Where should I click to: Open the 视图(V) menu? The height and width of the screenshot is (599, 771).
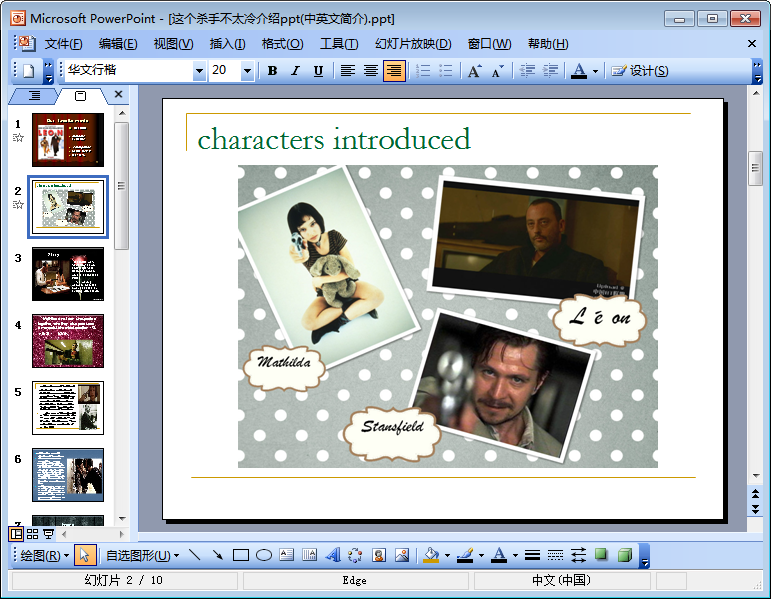[173, 44]
